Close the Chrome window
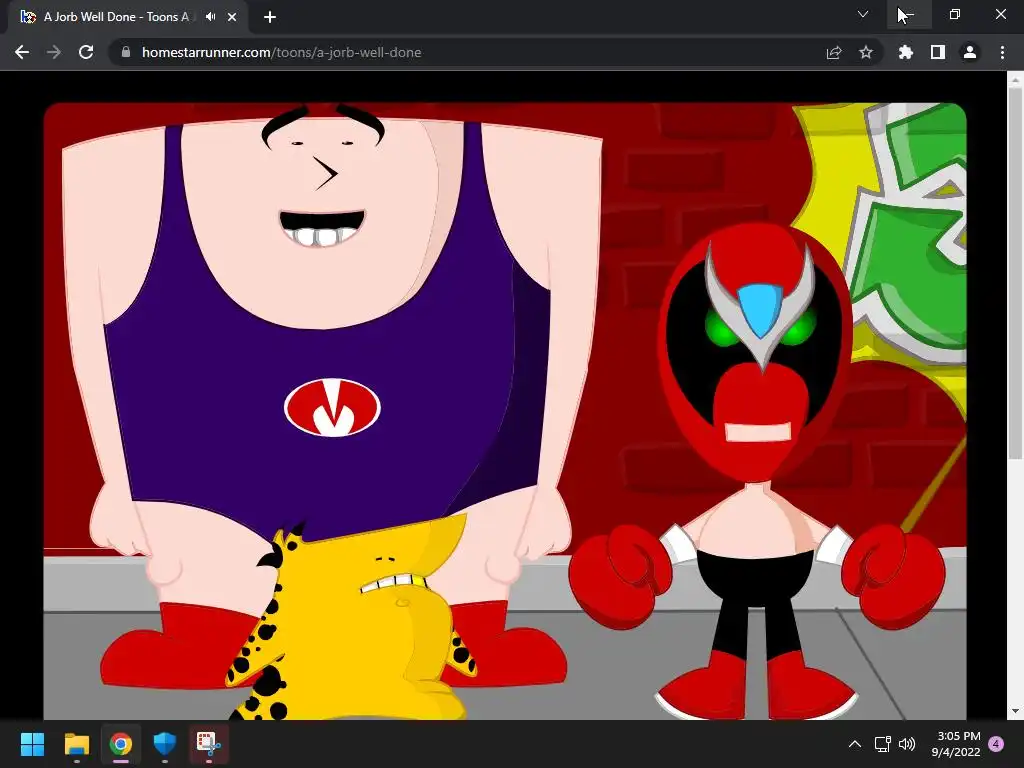 [1000, 14]
